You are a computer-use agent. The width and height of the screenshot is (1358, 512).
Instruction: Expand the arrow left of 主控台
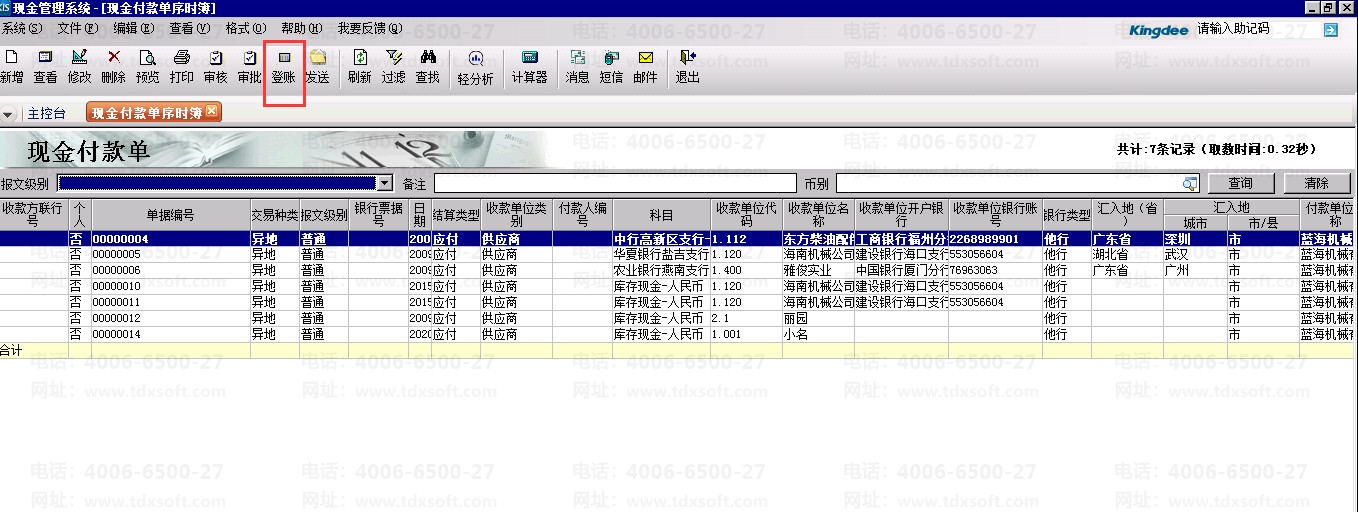pos(10,113)
